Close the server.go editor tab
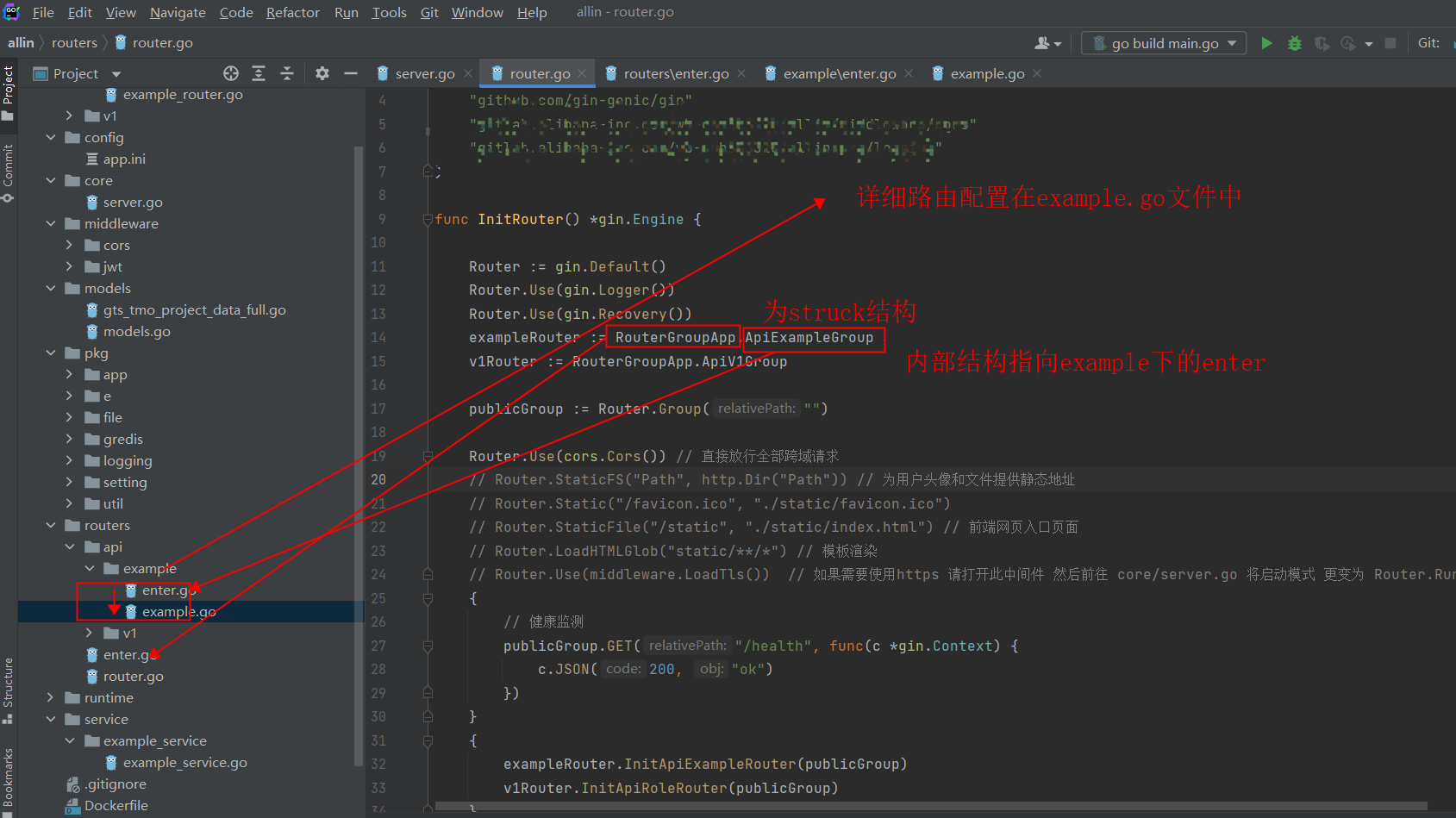The height and width of the screenshot is (818, 1456). click(468, 74)
